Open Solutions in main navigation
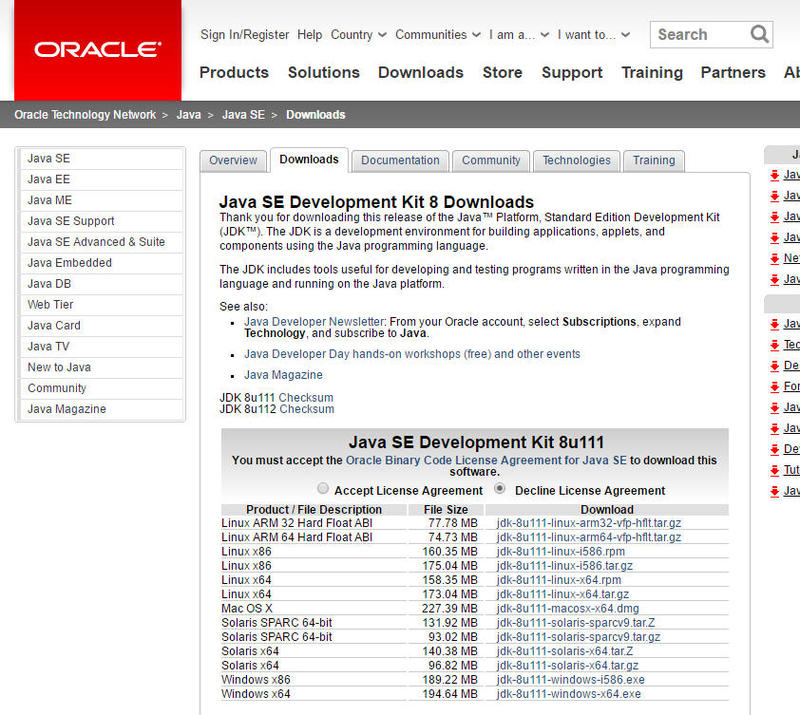Screen dimensions: 800x715 [x=323, y=72]
